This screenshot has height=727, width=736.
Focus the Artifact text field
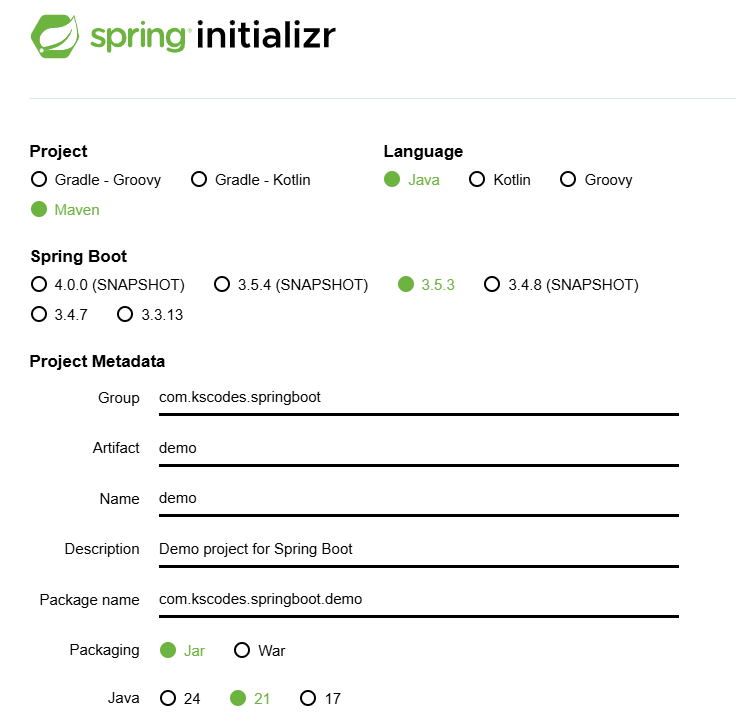418,448
